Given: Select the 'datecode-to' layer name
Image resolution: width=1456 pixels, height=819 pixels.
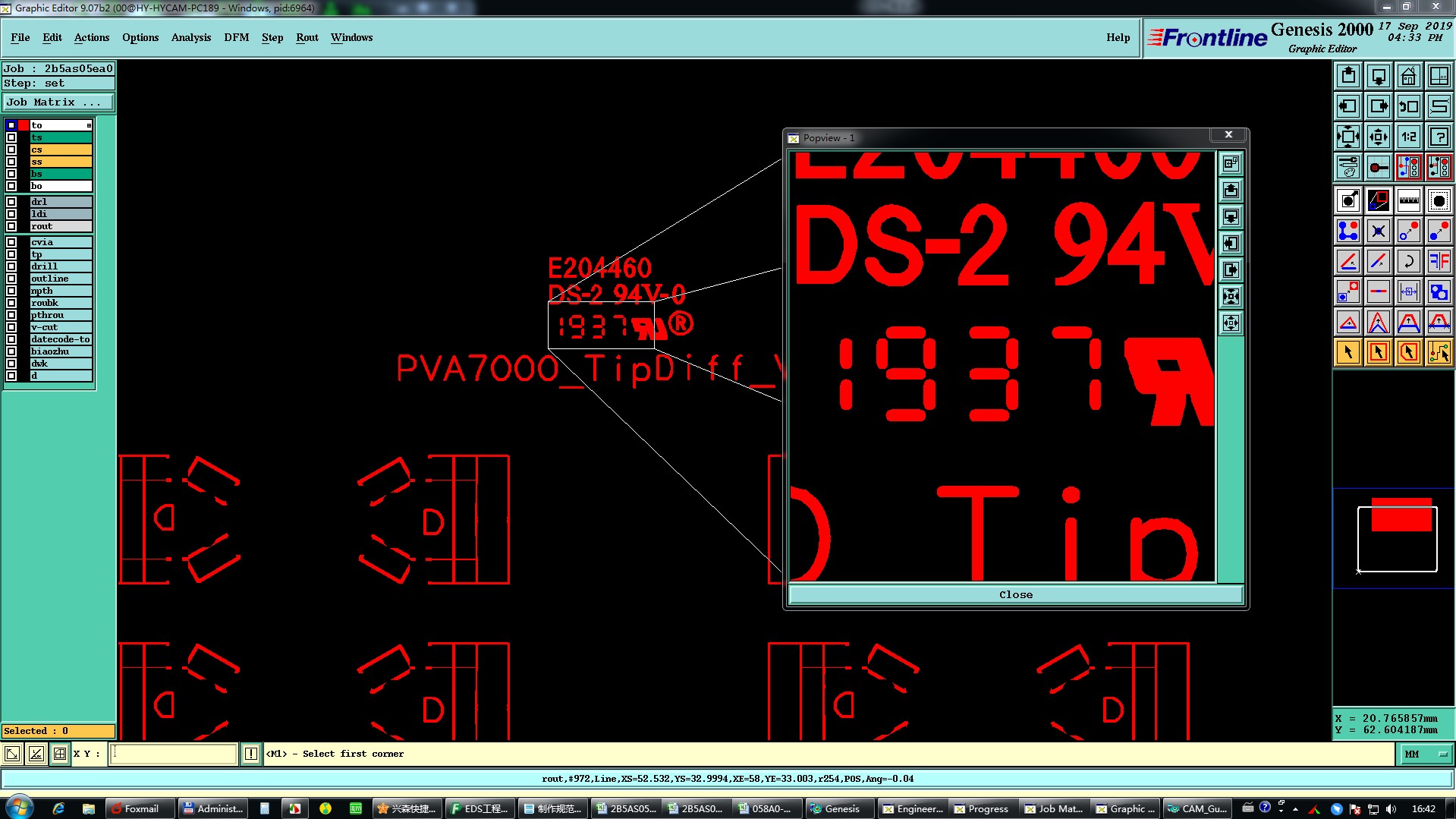Looking at the screenshot, I should (61, 339).
